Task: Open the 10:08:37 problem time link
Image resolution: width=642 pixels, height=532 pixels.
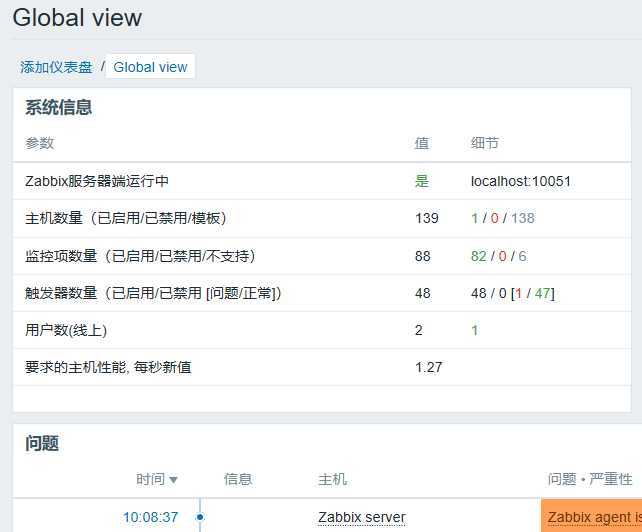Action: (x=150, y=517)
